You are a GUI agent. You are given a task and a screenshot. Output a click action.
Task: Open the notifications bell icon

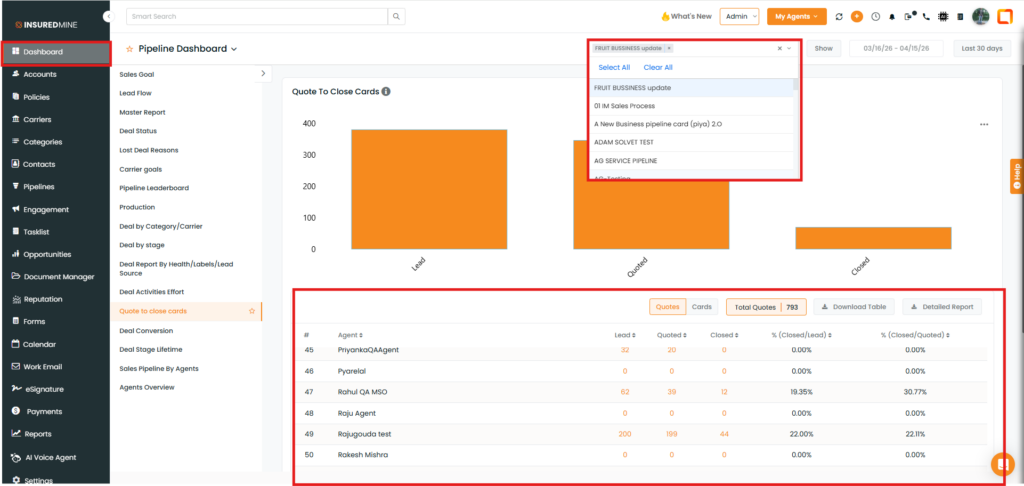click(x=891, y=17)
